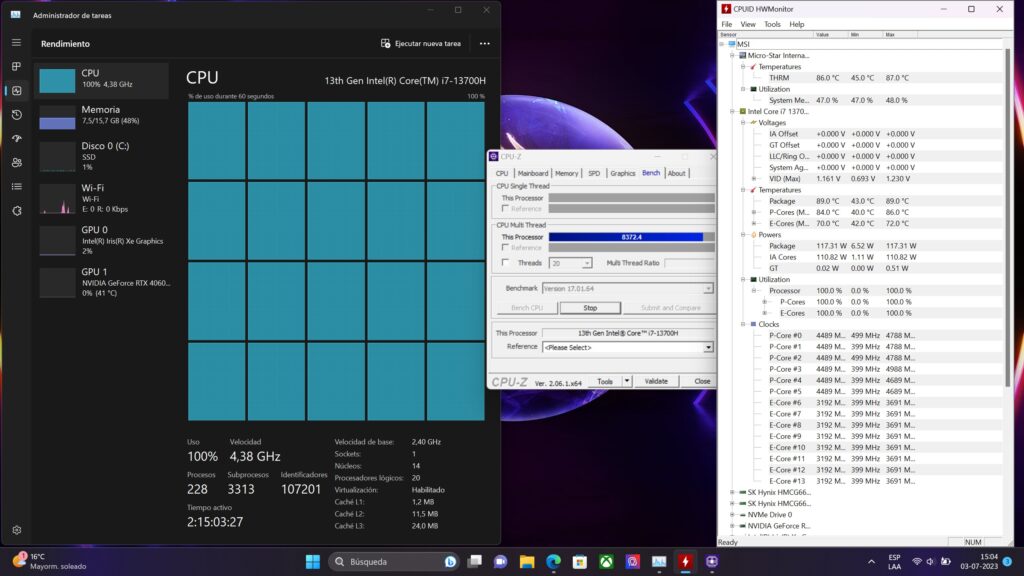1024x576 pixels.
Task: Expand the P-Cores utilization subnode
Action: [x=765, y=302]
